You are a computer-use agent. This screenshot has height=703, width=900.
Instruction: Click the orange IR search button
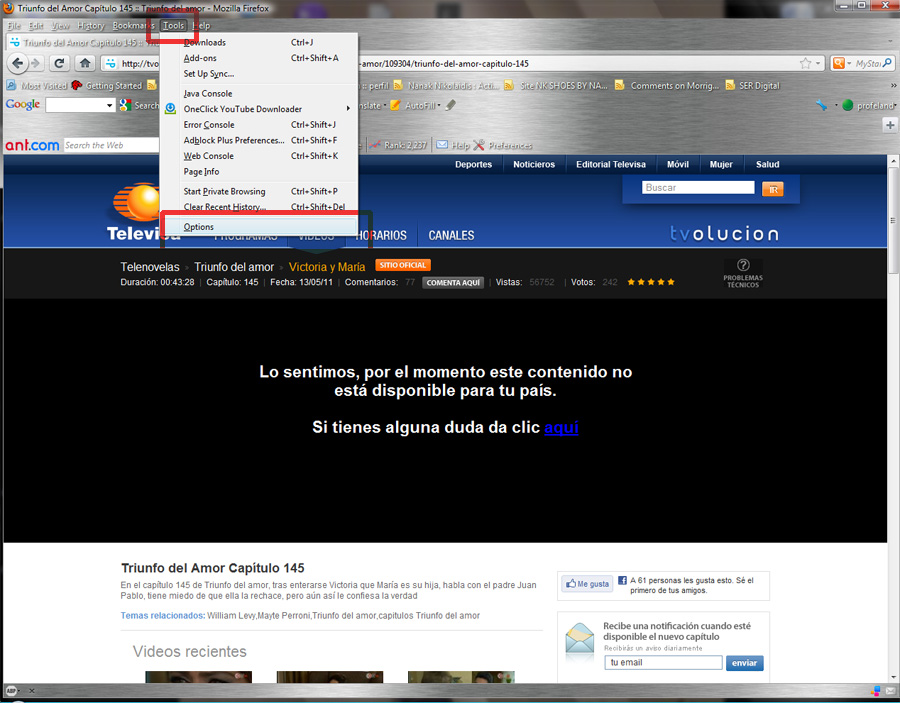click(x=773, y=189)
